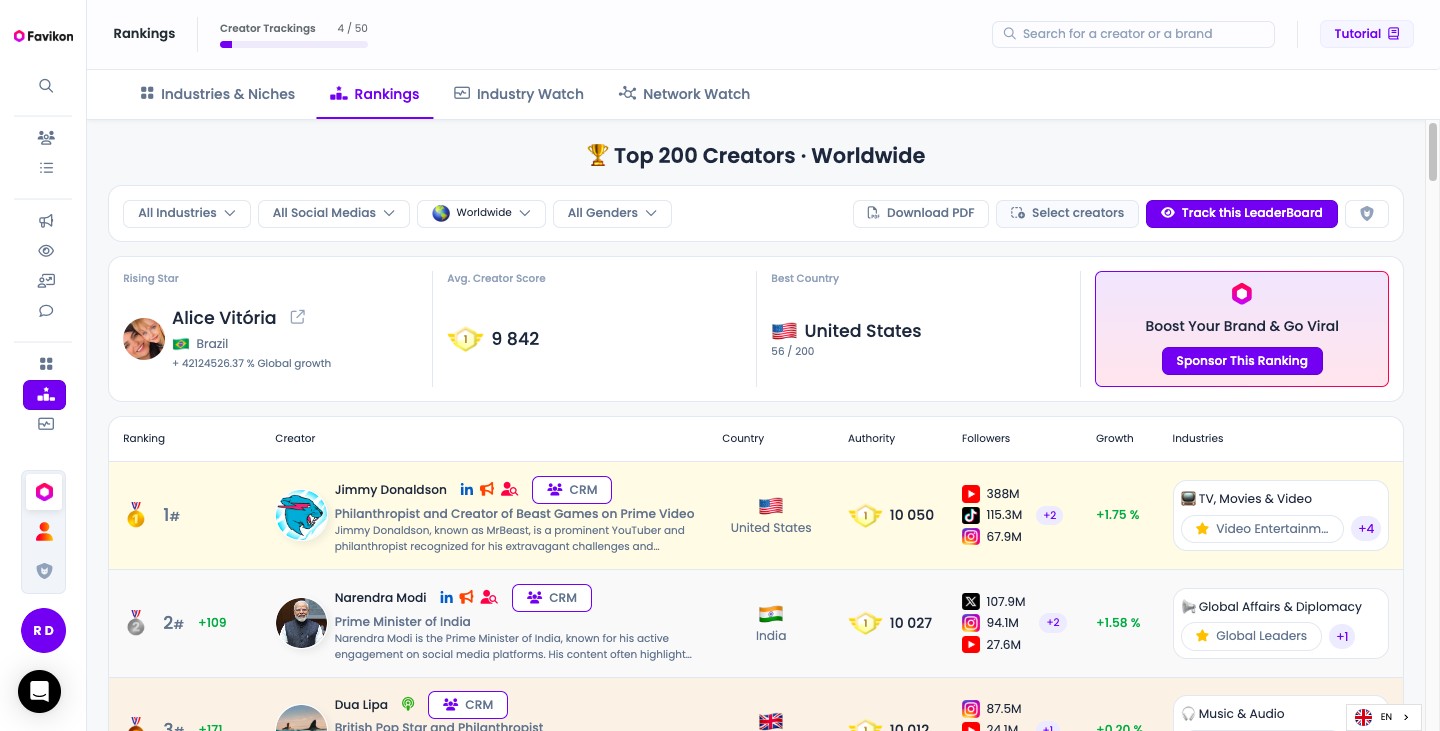Click the Global Leaders niche tag
This screenshot has height=731, width=1440.
pyautogui.click(x=1251, y=636)
